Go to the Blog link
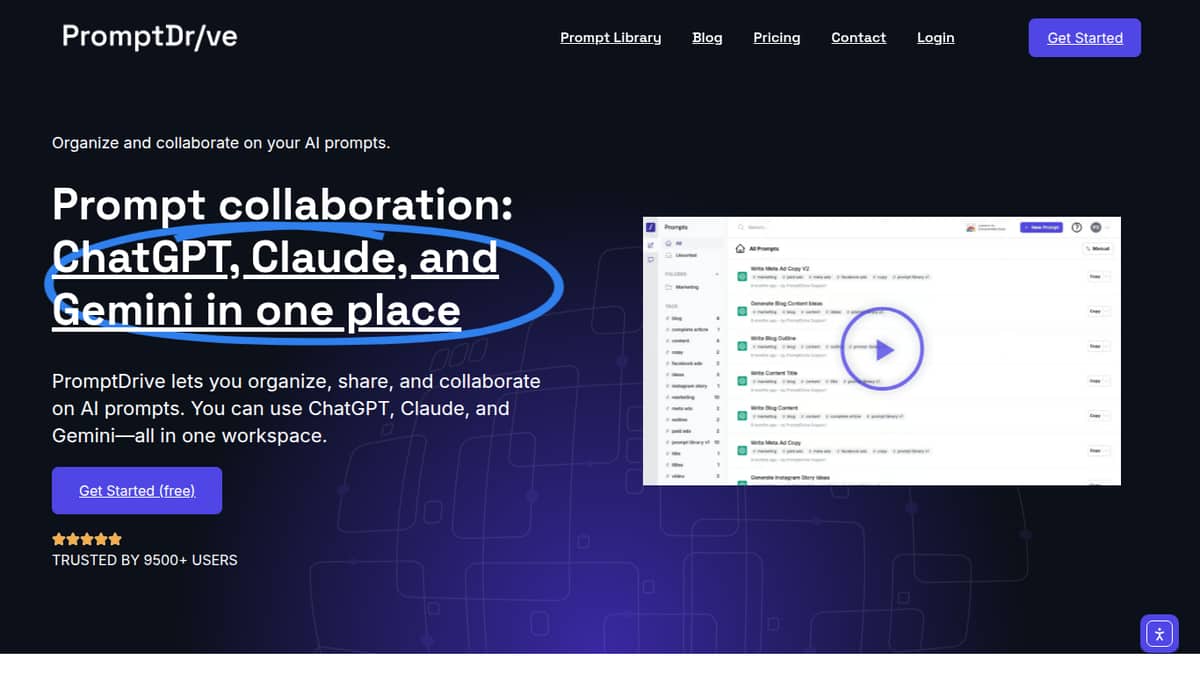The width and height of the screenshot is (1200, 674). [707, 38]
